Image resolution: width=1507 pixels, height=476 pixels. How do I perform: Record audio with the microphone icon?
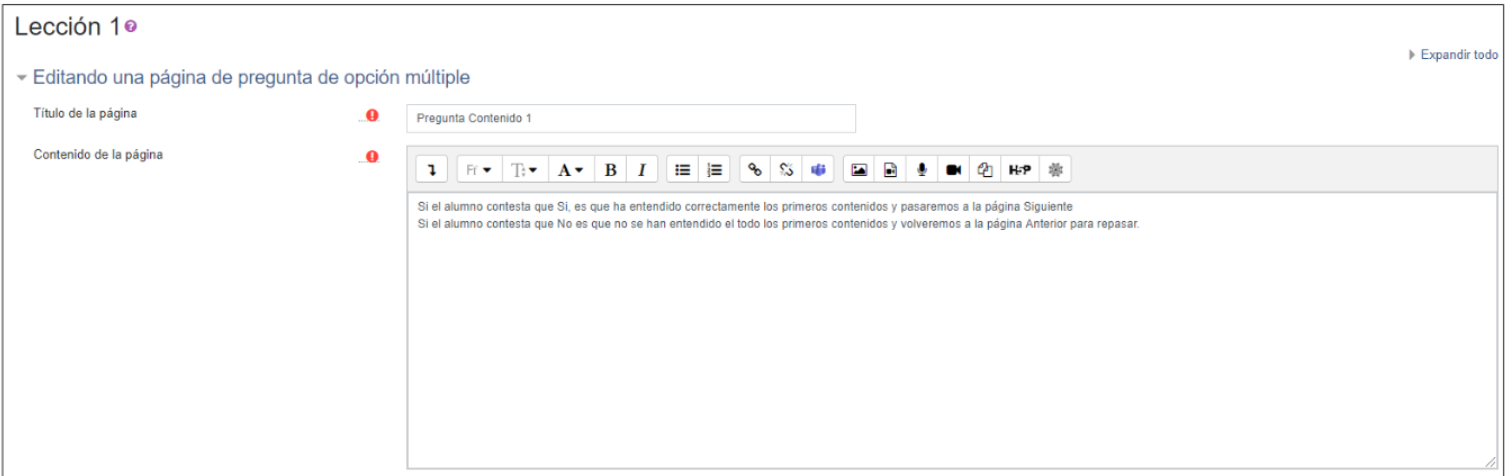pos(922,170)
